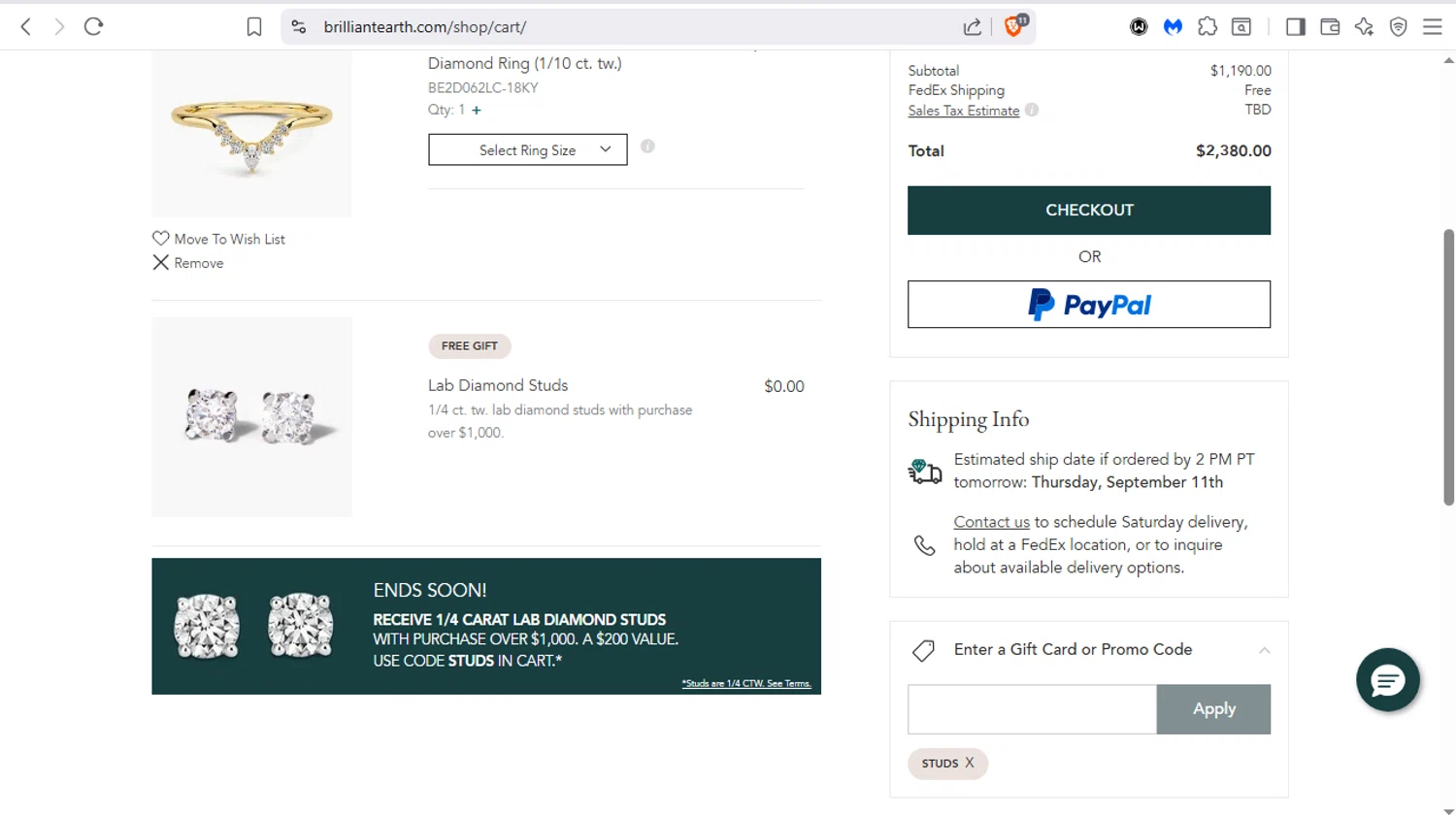Bookmark this page
Image resolution: width=1456 pixels, height=815 pixels.
tap(254, 27)
